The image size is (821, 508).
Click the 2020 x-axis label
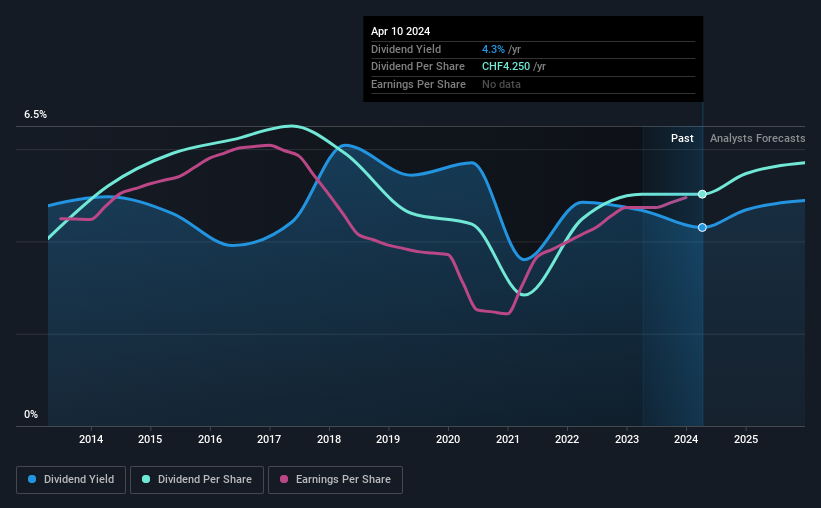(448, 439)
